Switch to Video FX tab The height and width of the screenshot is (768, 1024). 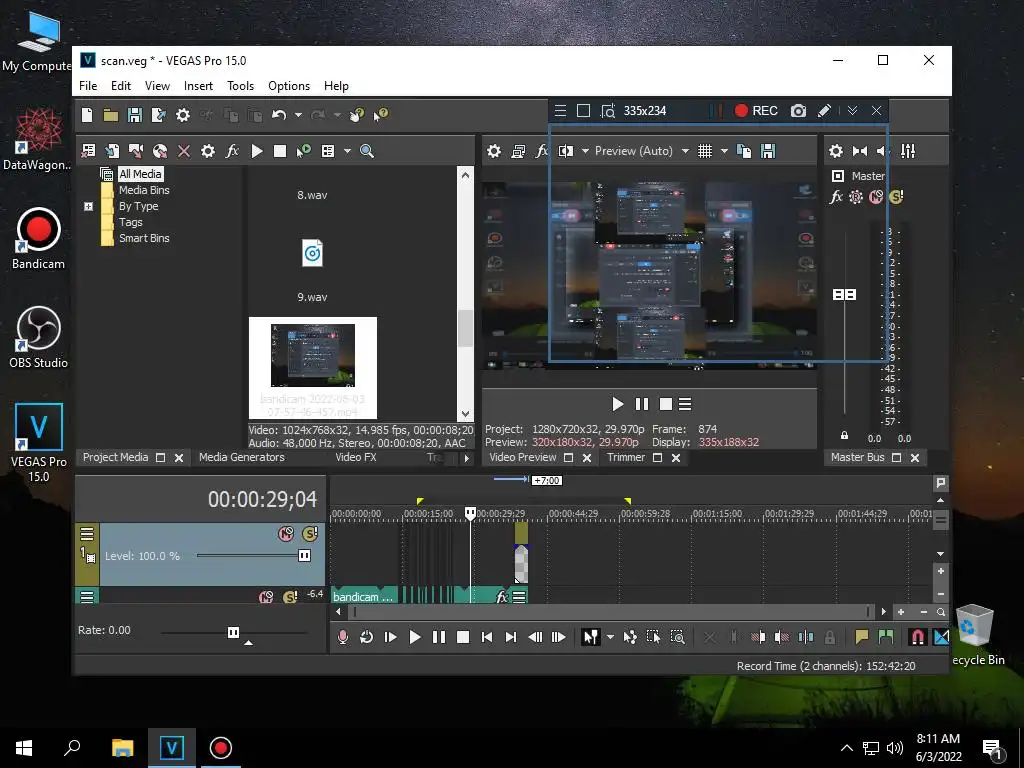coord(356,458)
